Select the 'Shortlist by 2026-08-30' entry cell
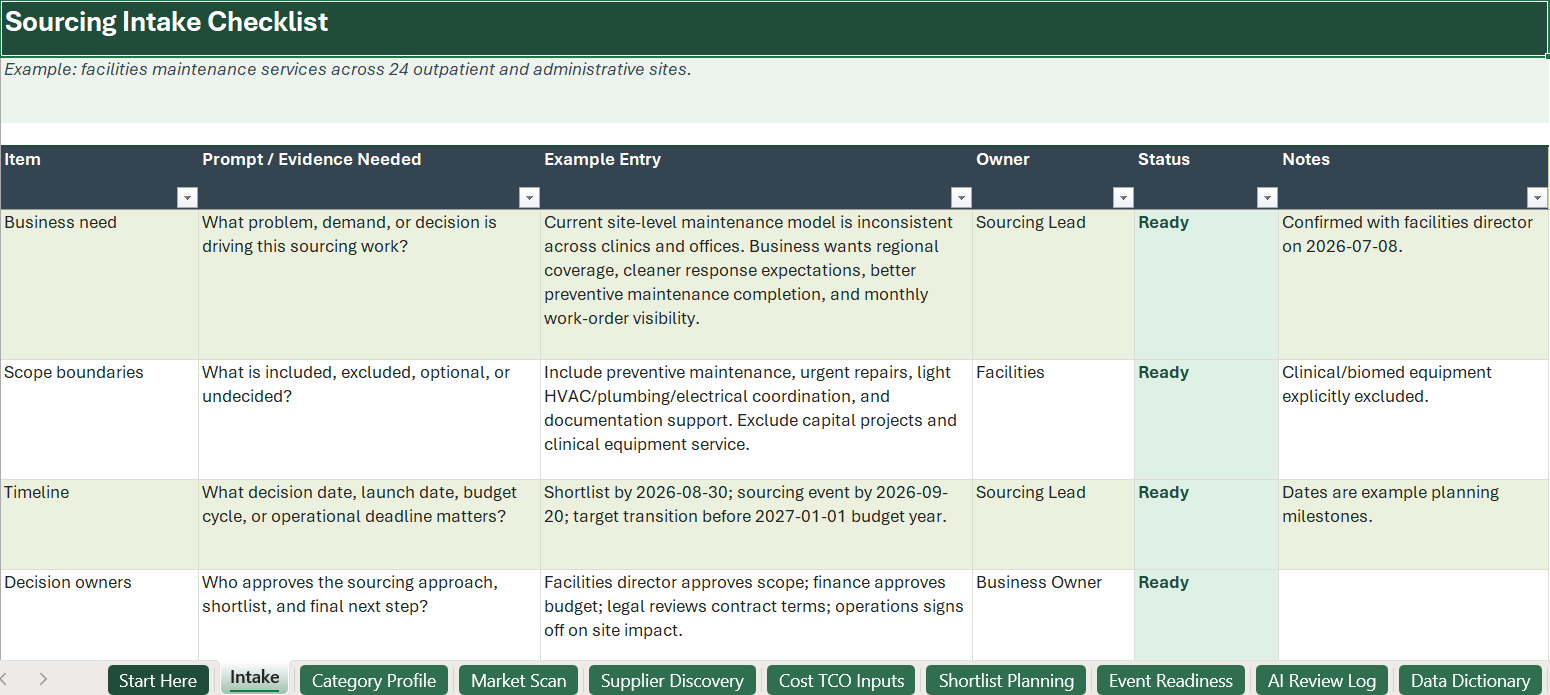 click(x=756, y=524)
